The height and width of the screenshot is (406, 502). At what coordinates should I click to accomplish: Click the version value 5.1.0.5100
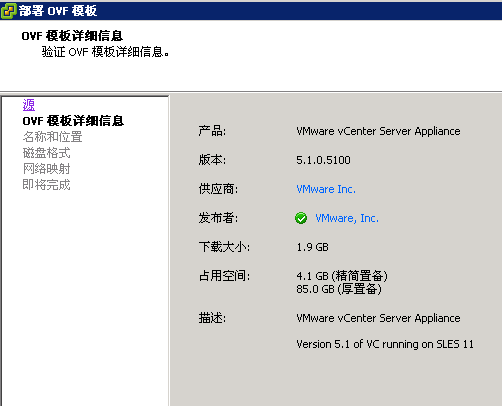tap(323, 160)
